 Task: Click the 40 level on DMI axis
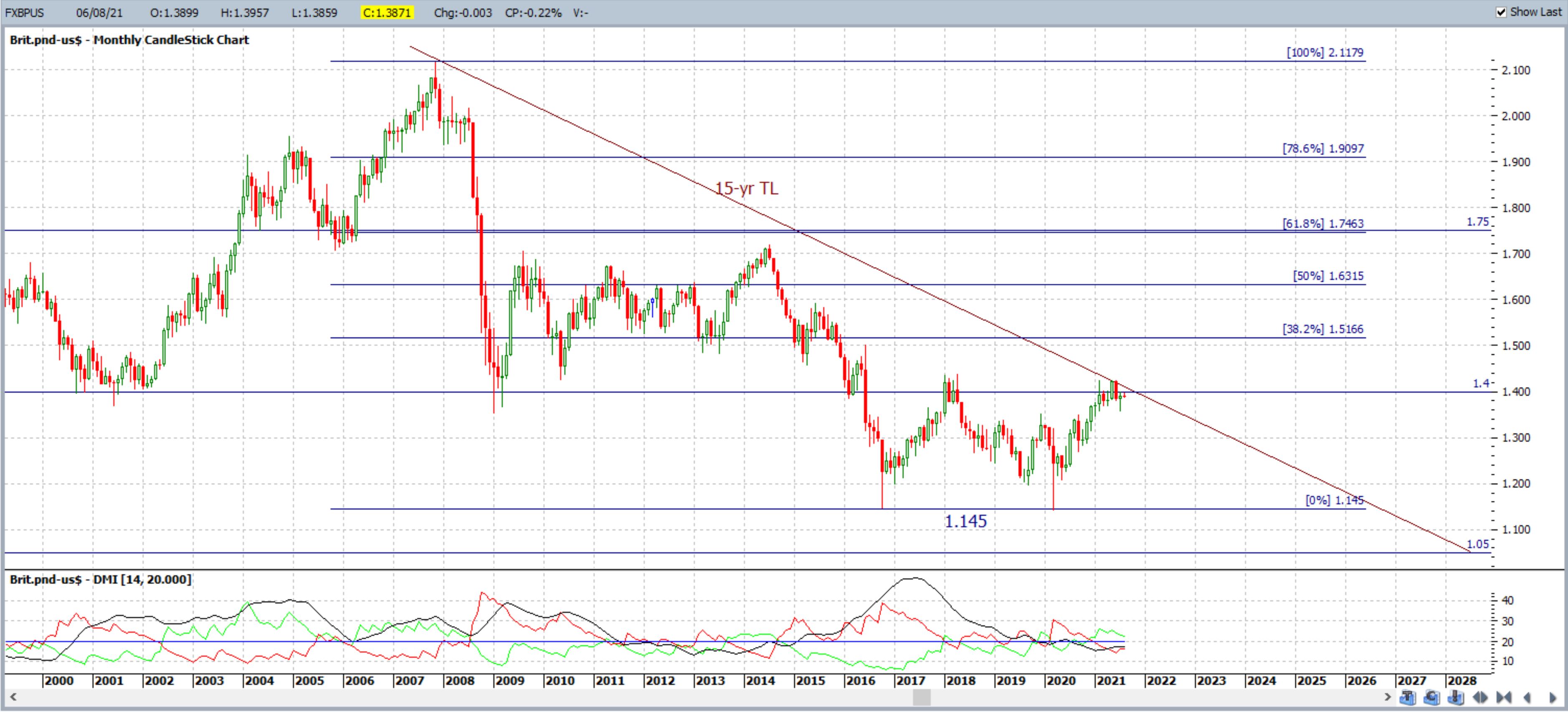click(x=1508, y=601)
